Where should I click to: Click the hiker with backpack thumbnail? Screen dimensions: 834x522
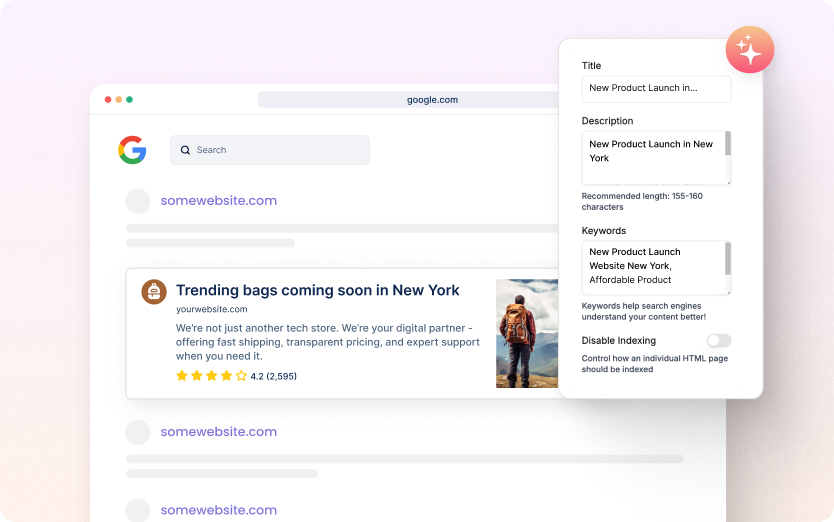[527, 333]
